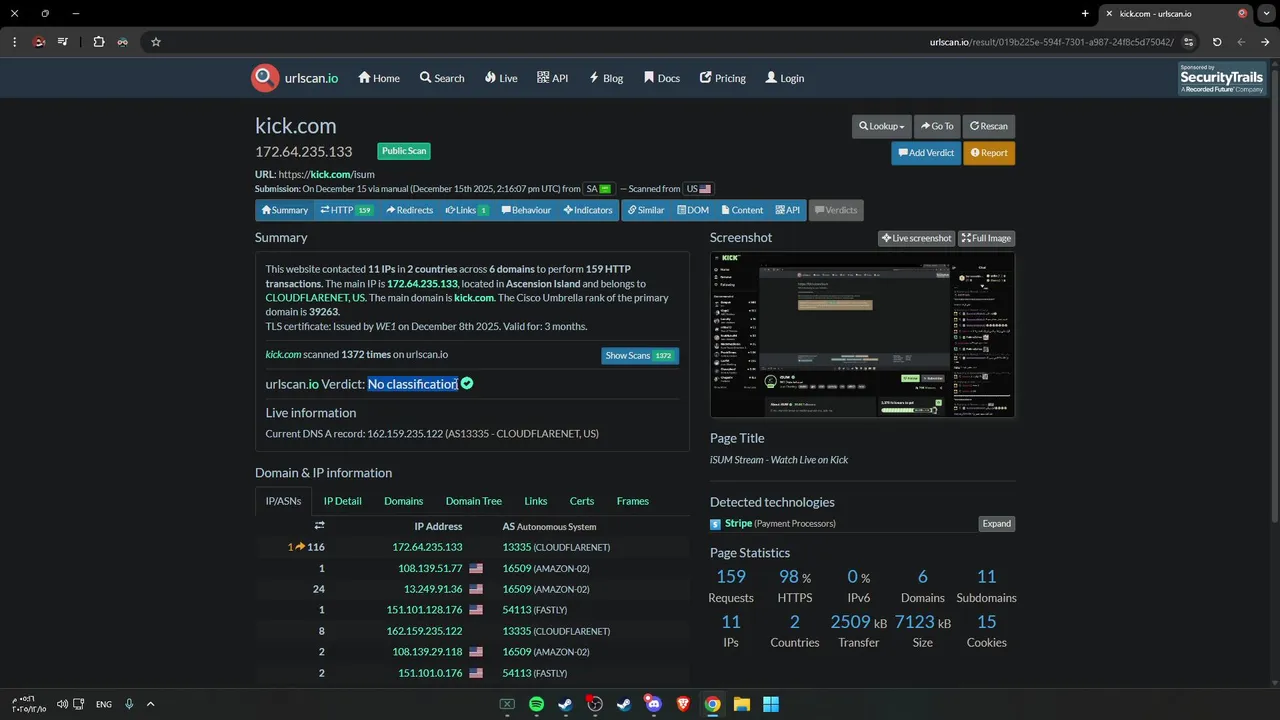The width and height of the screenshot is (1280, 720).
Task: Open the Similar tab
Action: (x=646, y=210)
